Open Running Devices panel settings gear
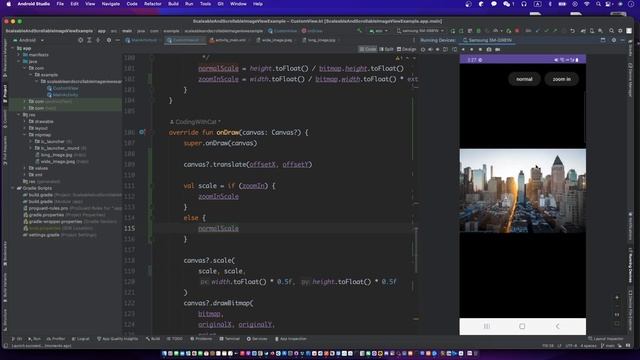 coord(613,40)
